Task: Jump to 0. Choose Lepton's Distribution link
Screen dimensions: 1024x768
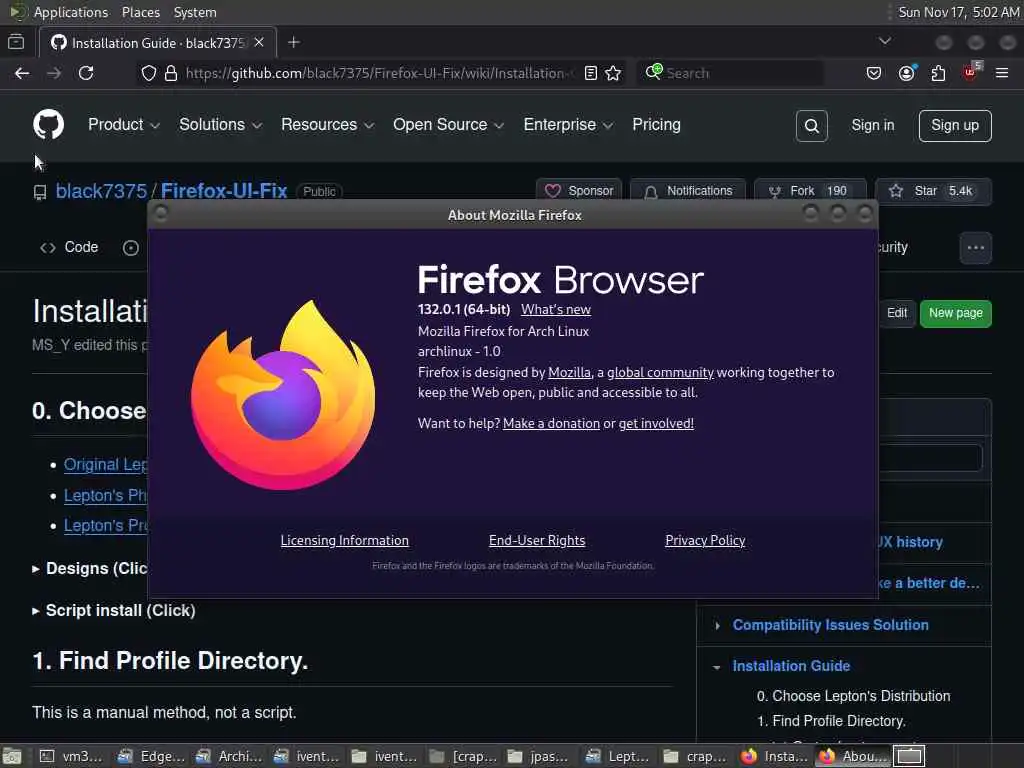Action: (853, 696)
